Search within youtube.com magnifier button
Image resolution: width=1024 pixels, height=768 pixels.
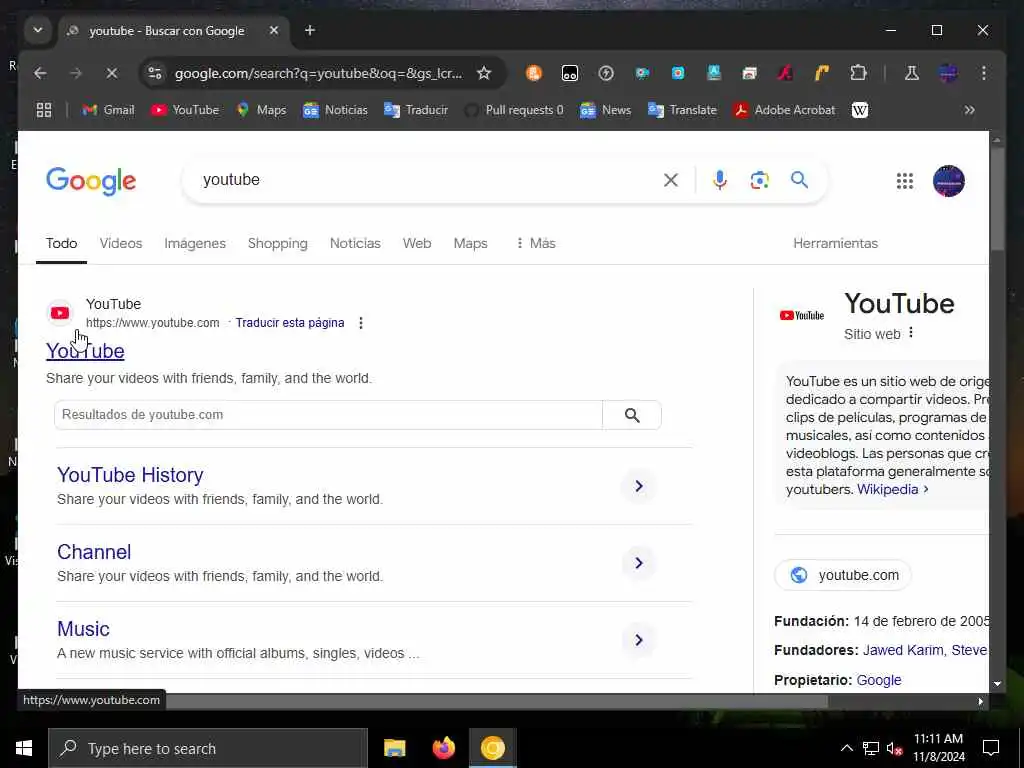click(632, 415)
